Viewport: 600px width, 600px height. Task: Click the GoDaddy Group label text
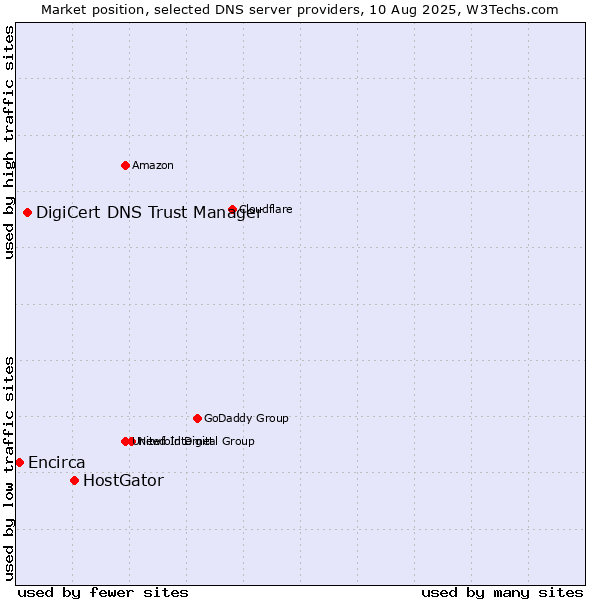point(246,419)
